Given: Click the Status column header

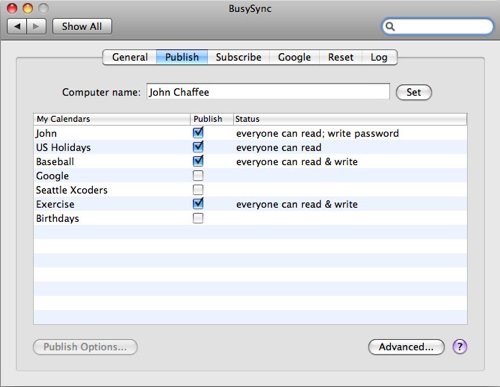Looking at the screenshot, I should point(350,119).
